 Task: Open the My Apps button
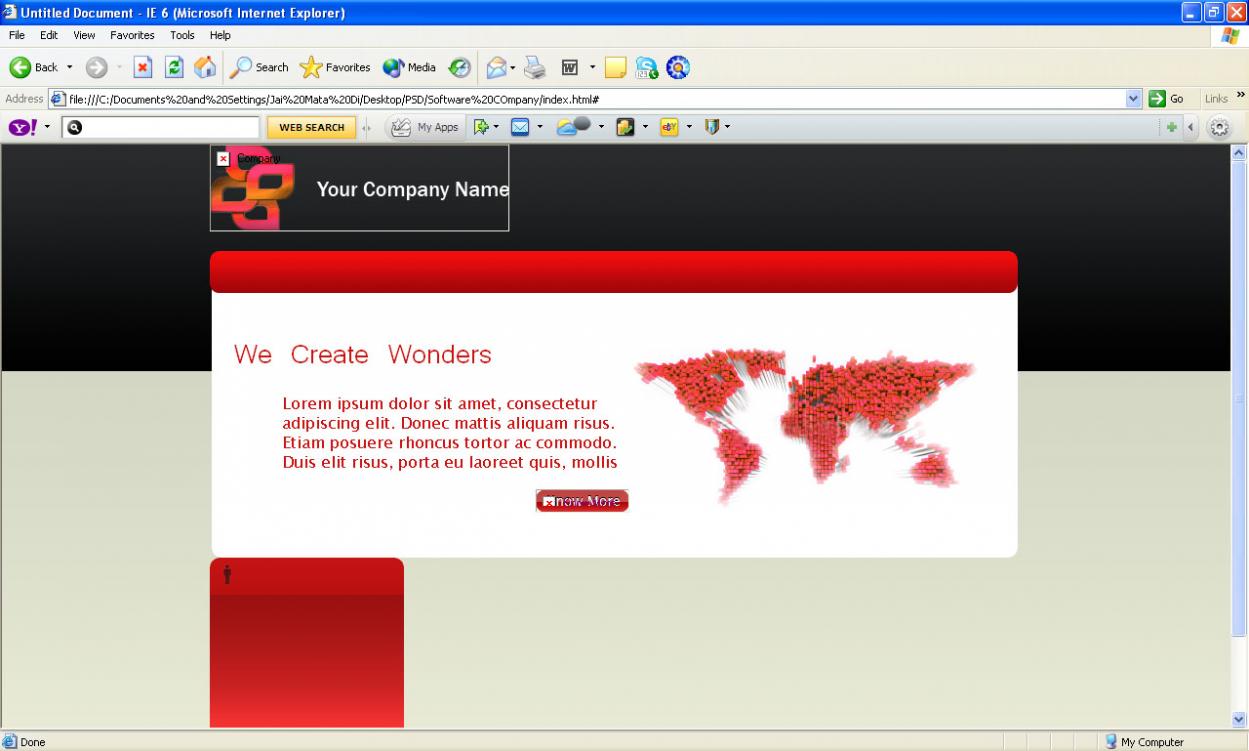[426, 127]
